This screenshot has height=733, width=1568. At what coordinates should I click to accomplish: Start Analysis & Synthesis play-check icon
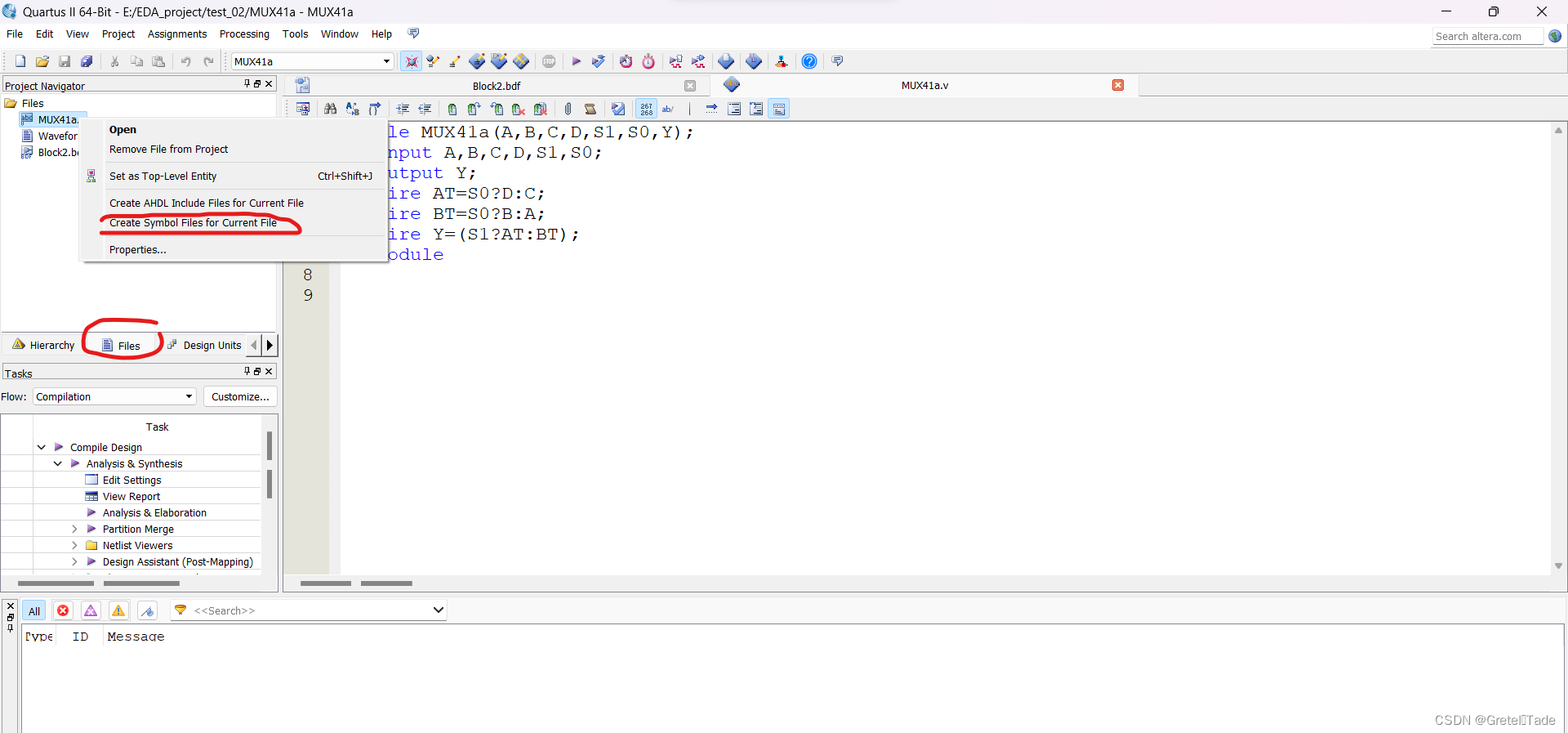point(599,61)
